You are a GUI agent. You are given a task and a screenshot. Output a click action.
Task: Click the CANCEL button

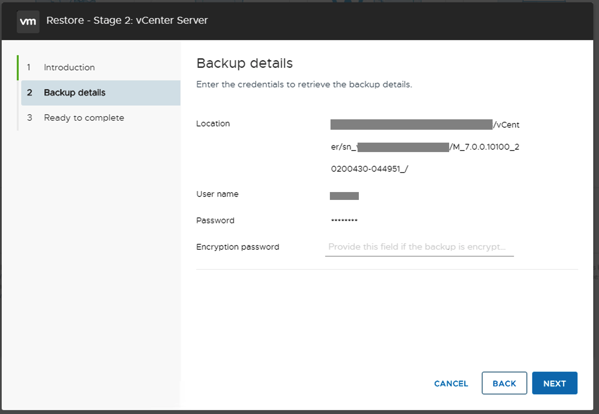coord(451,383)
